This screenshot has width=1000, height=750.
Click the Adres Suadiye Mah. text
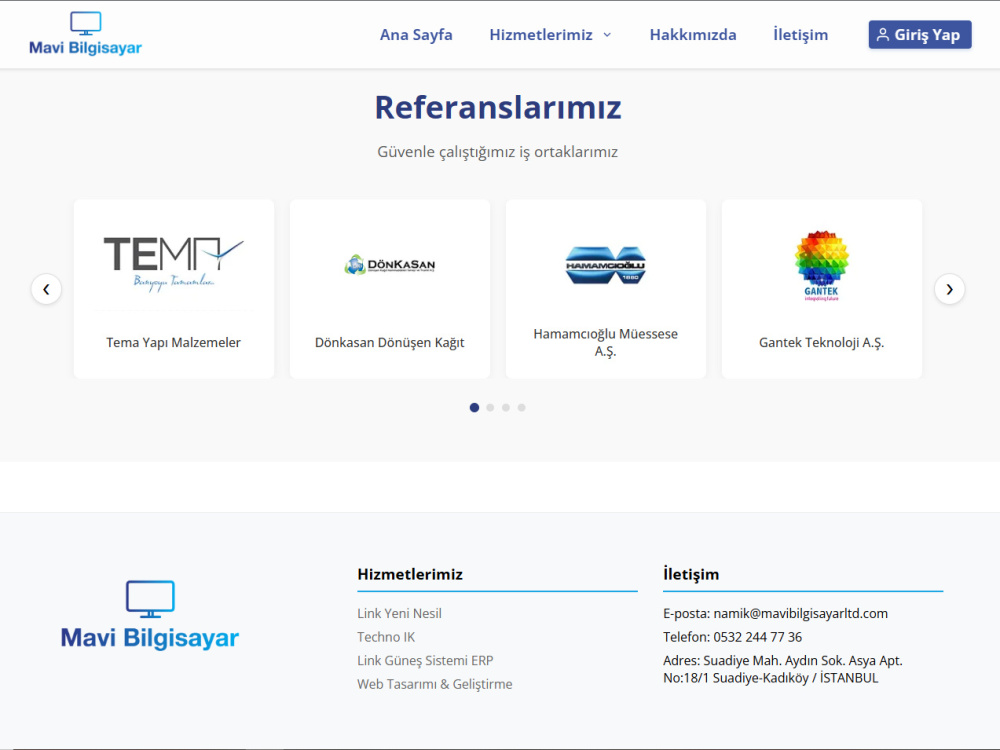click(x=783, y=669)
